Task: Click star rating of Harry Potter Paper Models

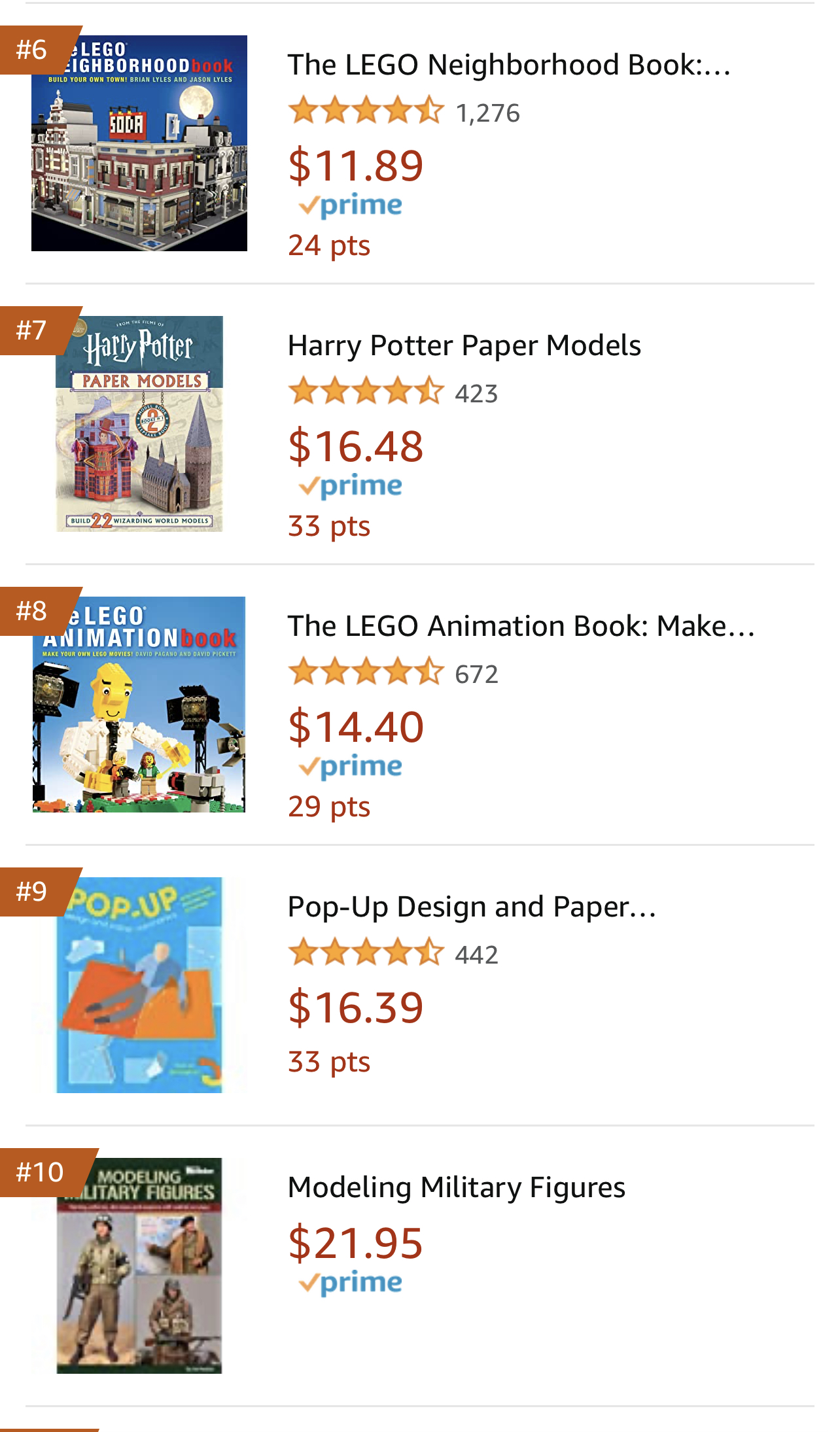Action: click(366, 391)
